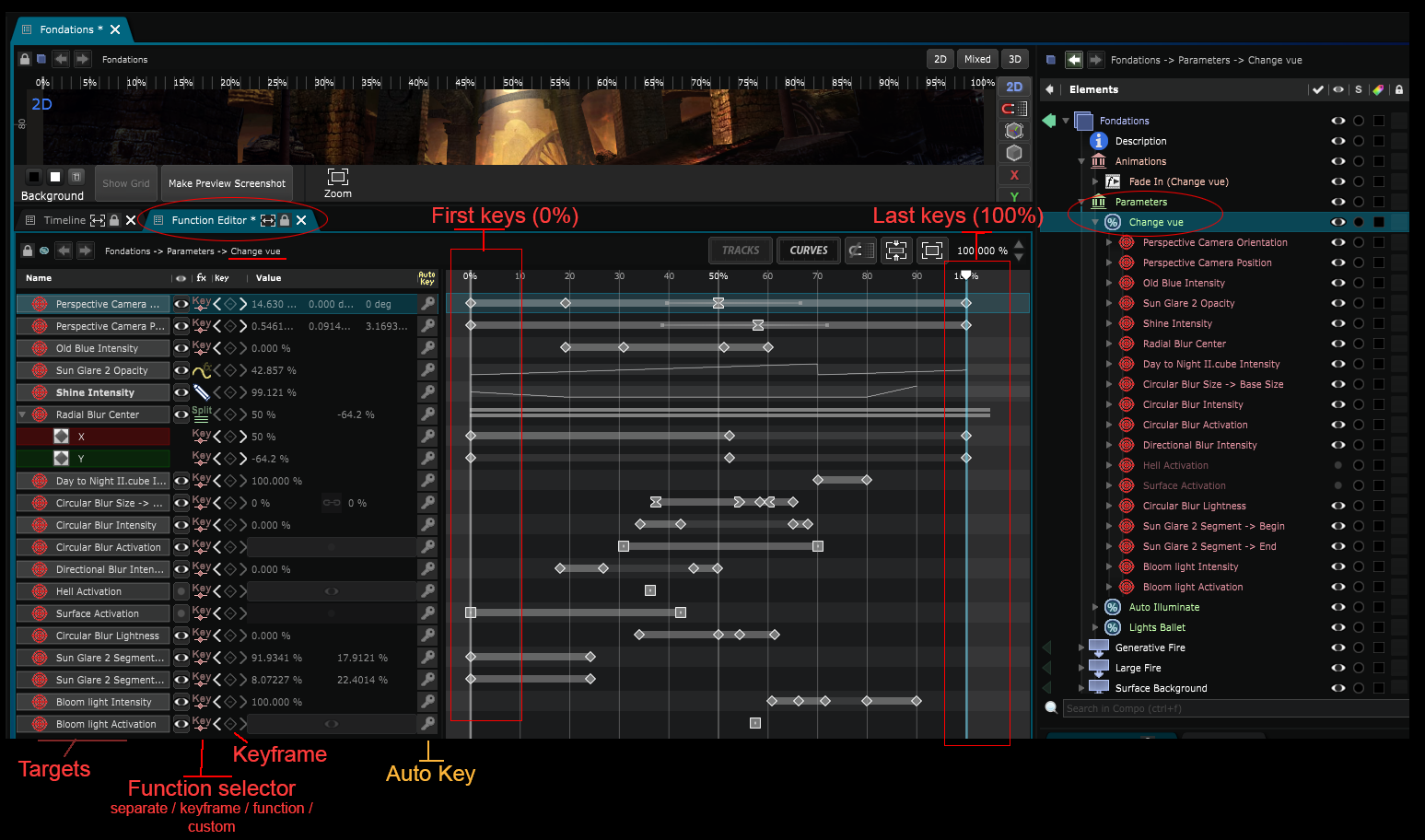The height and width of the screenshot is (840, 1425).
Task: Go to next key of Perspective Camera Orientation
Action: coord(243,304)
